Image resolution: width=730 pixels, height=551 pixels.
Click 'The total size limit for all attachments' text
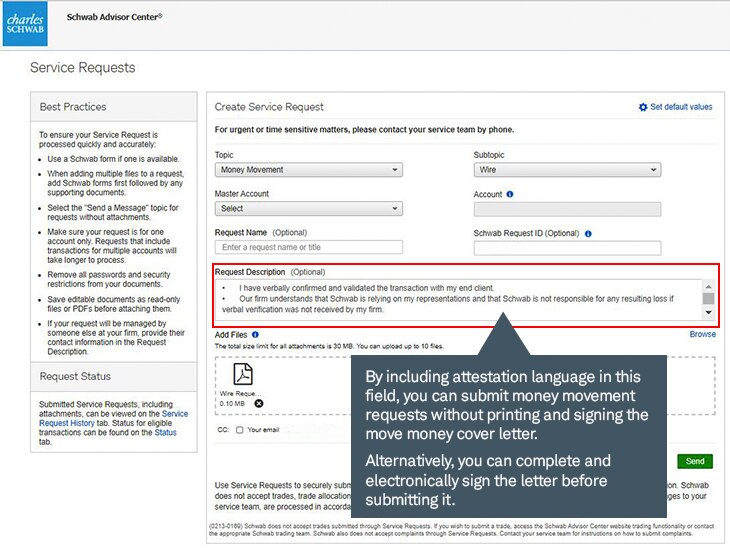click(329, 346)
